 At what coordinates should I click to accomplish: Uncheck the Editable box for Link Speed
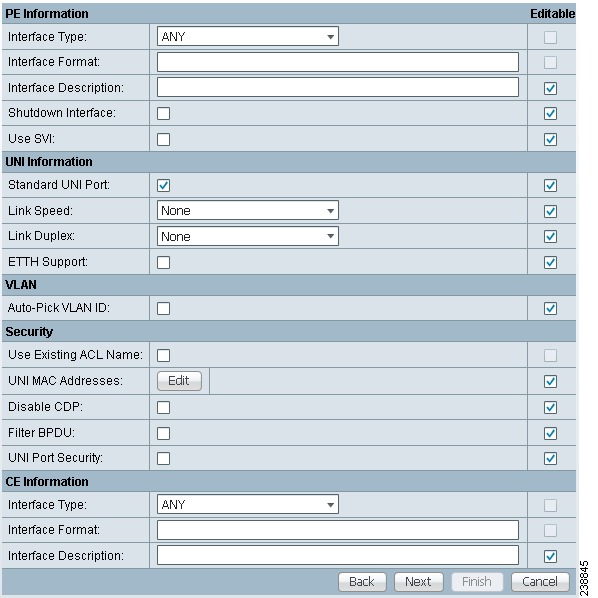[x=550, y=211]
